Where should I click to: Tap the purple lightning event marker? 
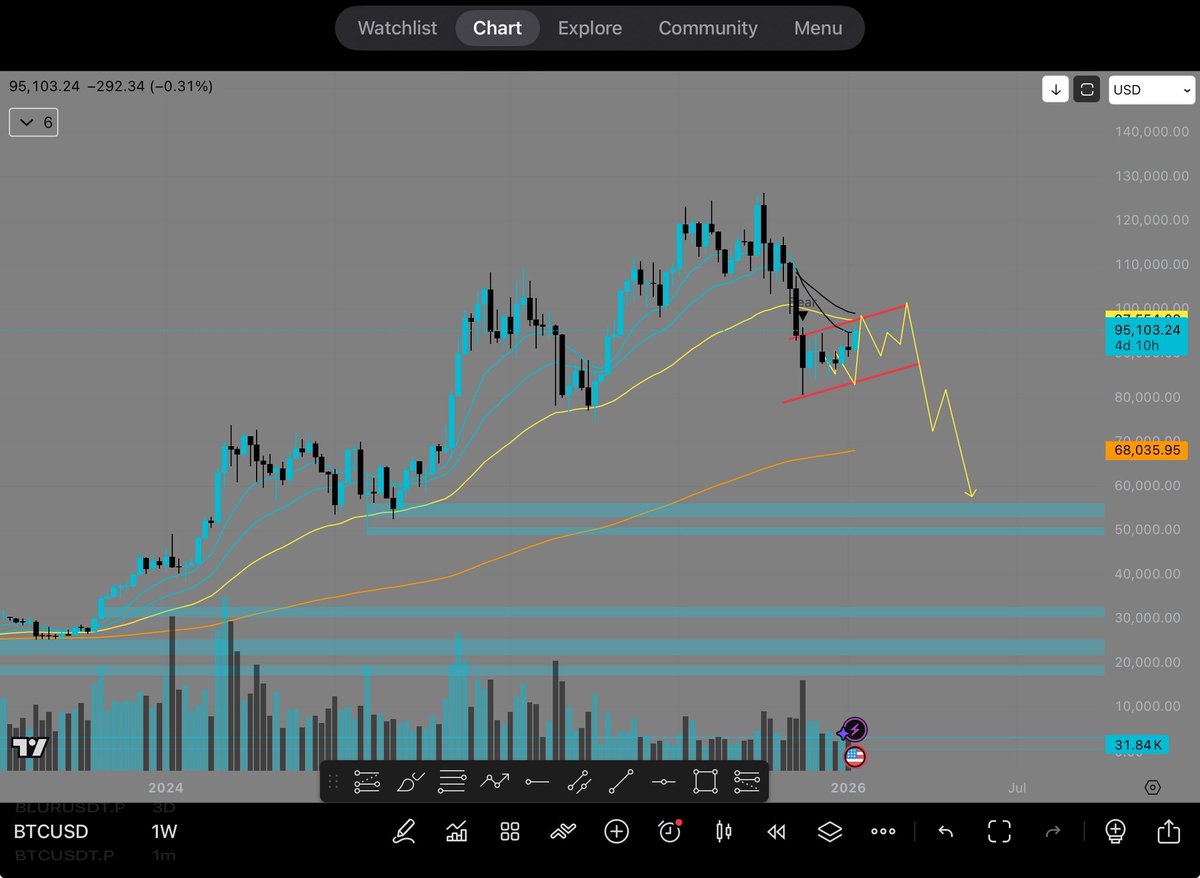(854, 731)
